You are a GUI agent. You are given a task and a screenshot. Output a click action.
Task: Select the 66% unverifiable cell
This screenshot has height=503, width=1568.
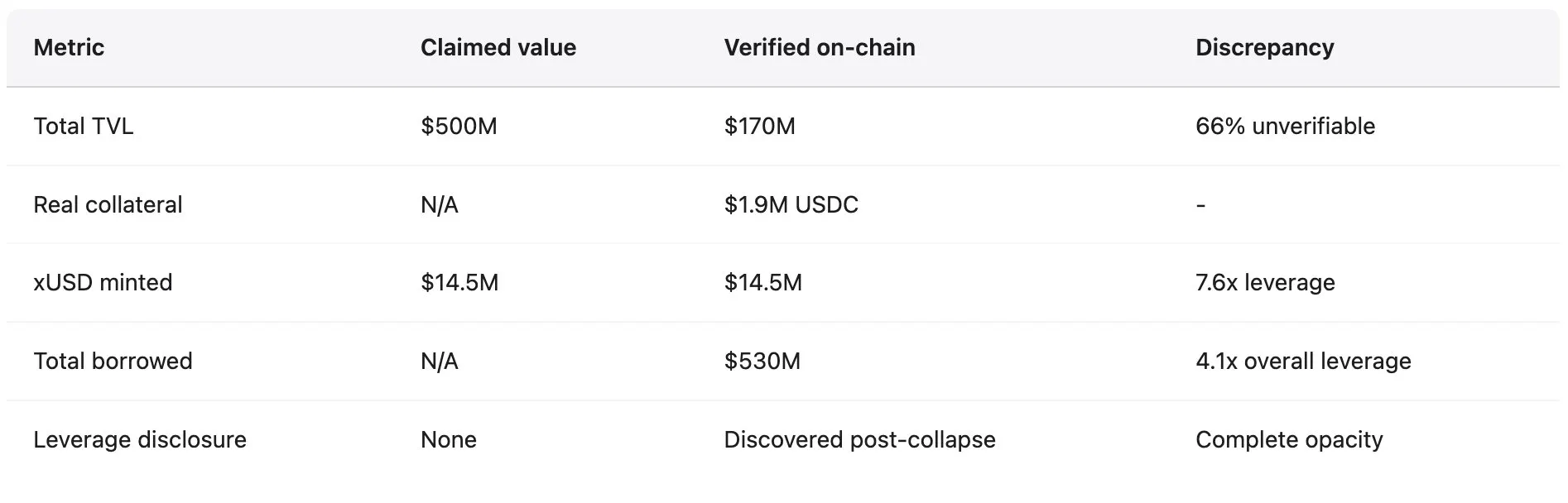(1285, 127)
